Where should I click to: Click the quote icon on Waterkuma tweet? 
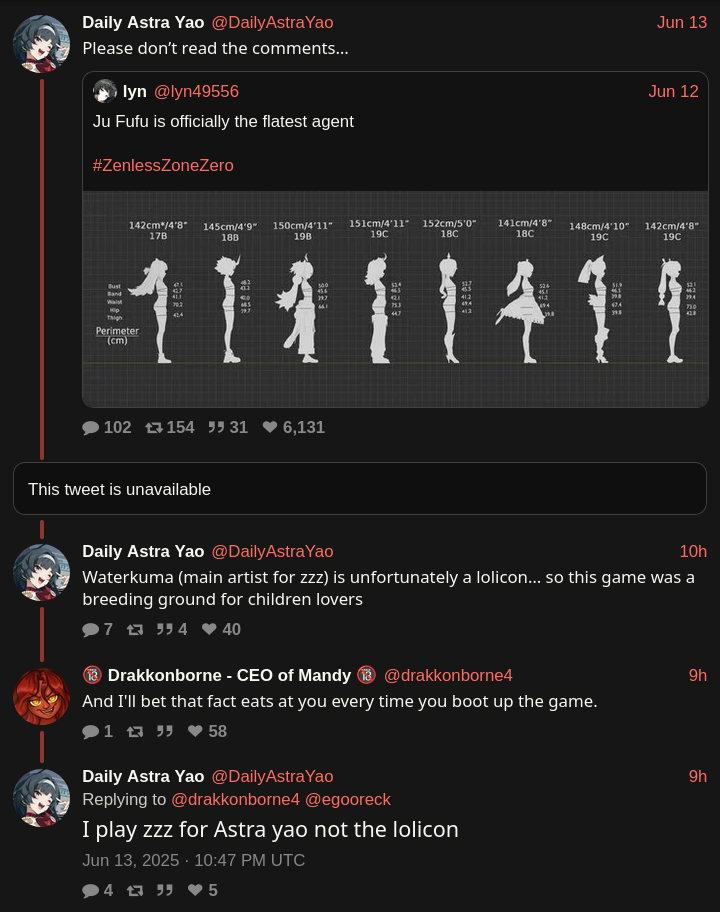(x=164, y=630)
